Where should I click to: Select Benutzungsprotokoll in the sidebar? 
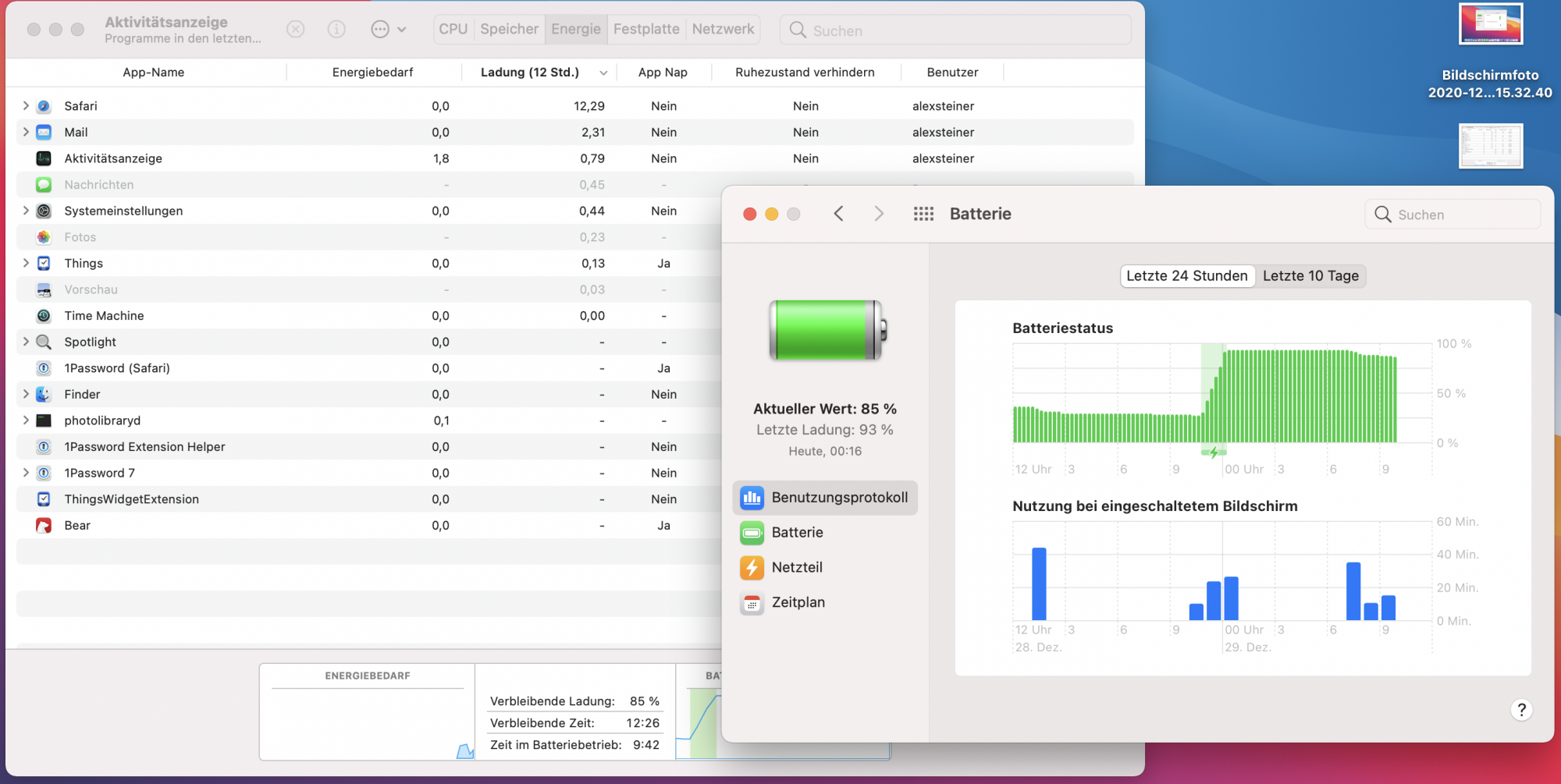pyautogui.click(x=825, y=498)
